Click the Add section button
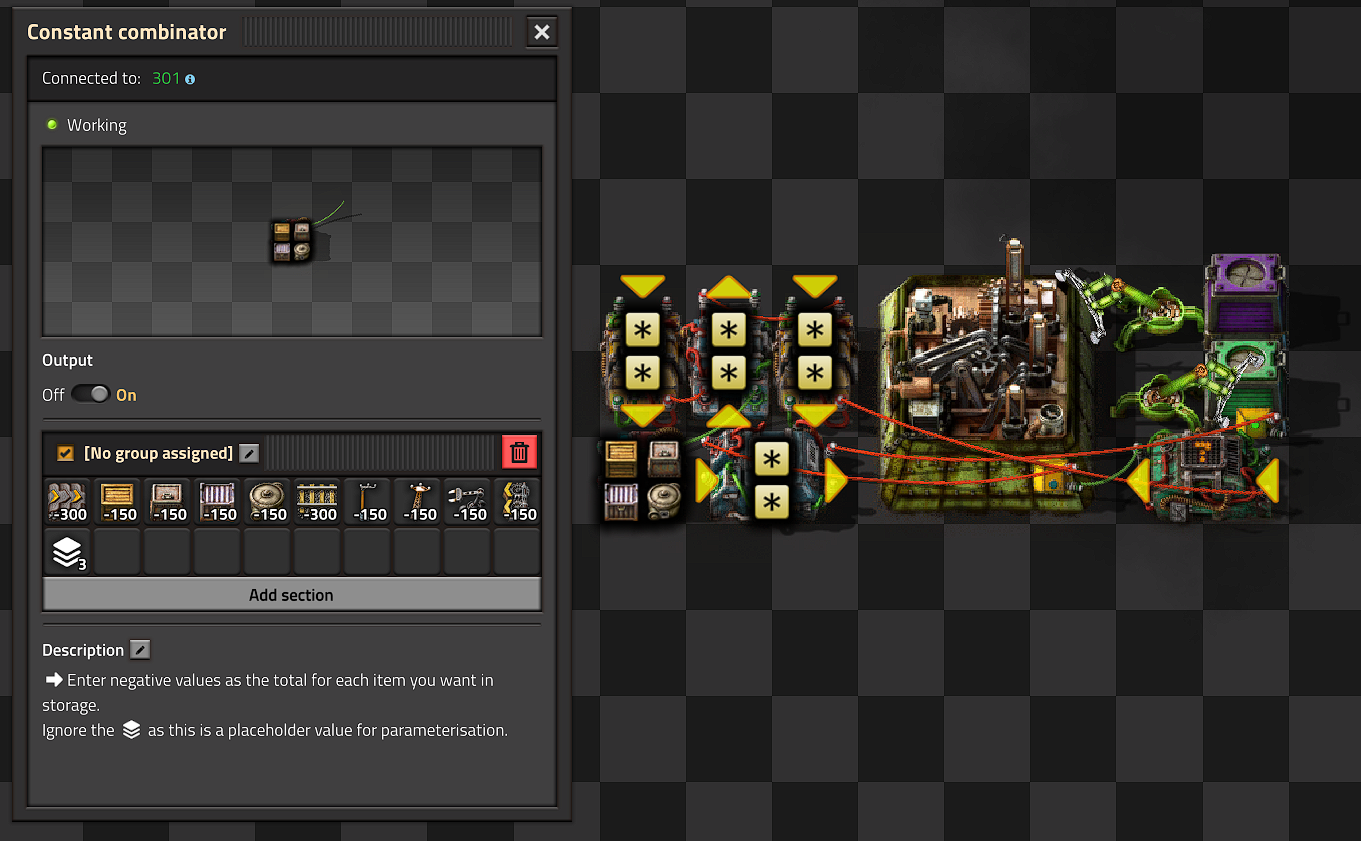The image size is (1361, 841). coord(291,595)
